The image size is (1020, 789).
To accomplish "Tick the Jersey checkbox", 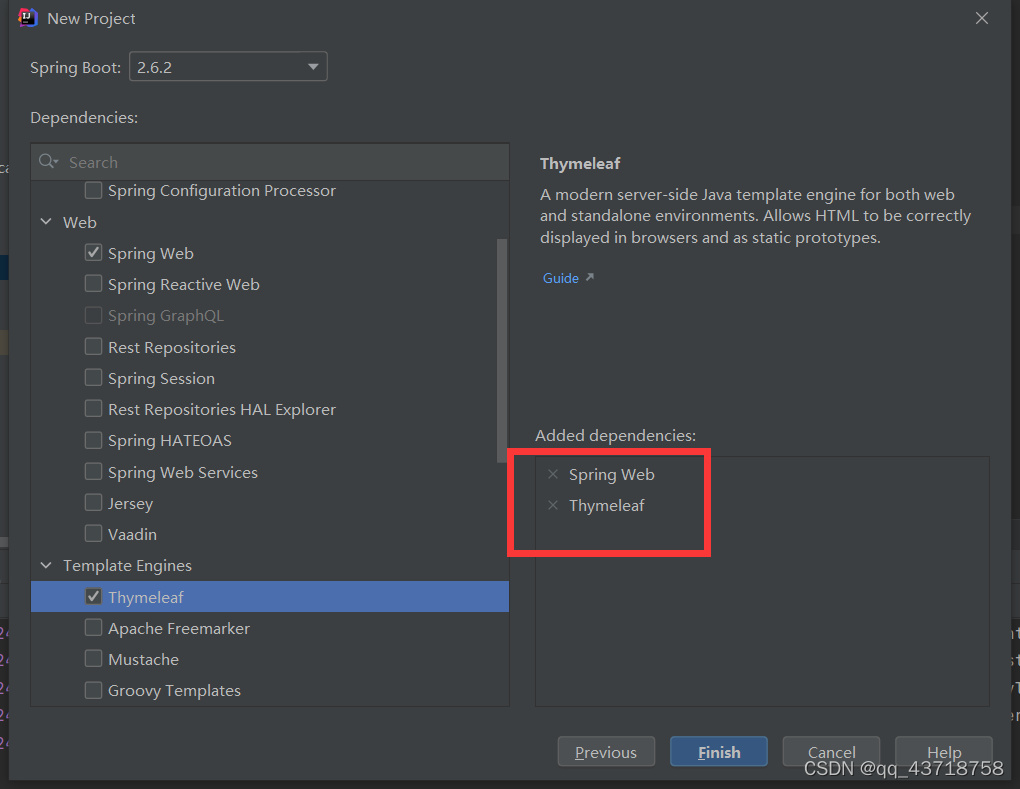I will [94, 503].
